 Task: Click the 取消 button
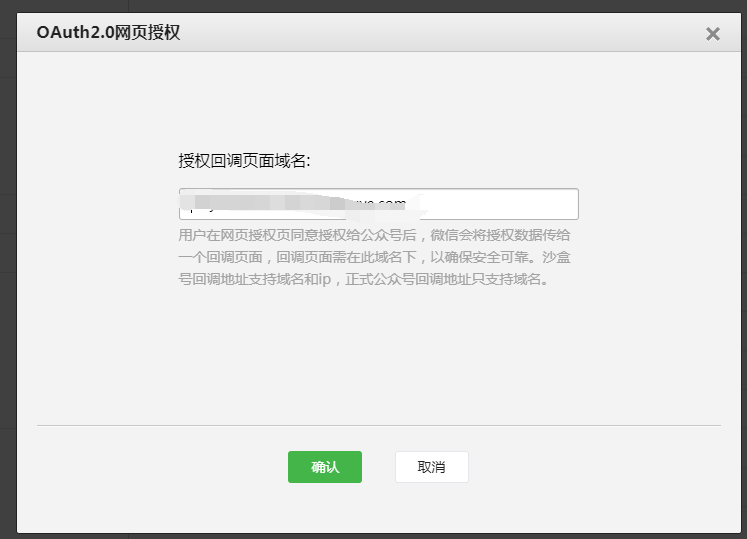point(432,467)
